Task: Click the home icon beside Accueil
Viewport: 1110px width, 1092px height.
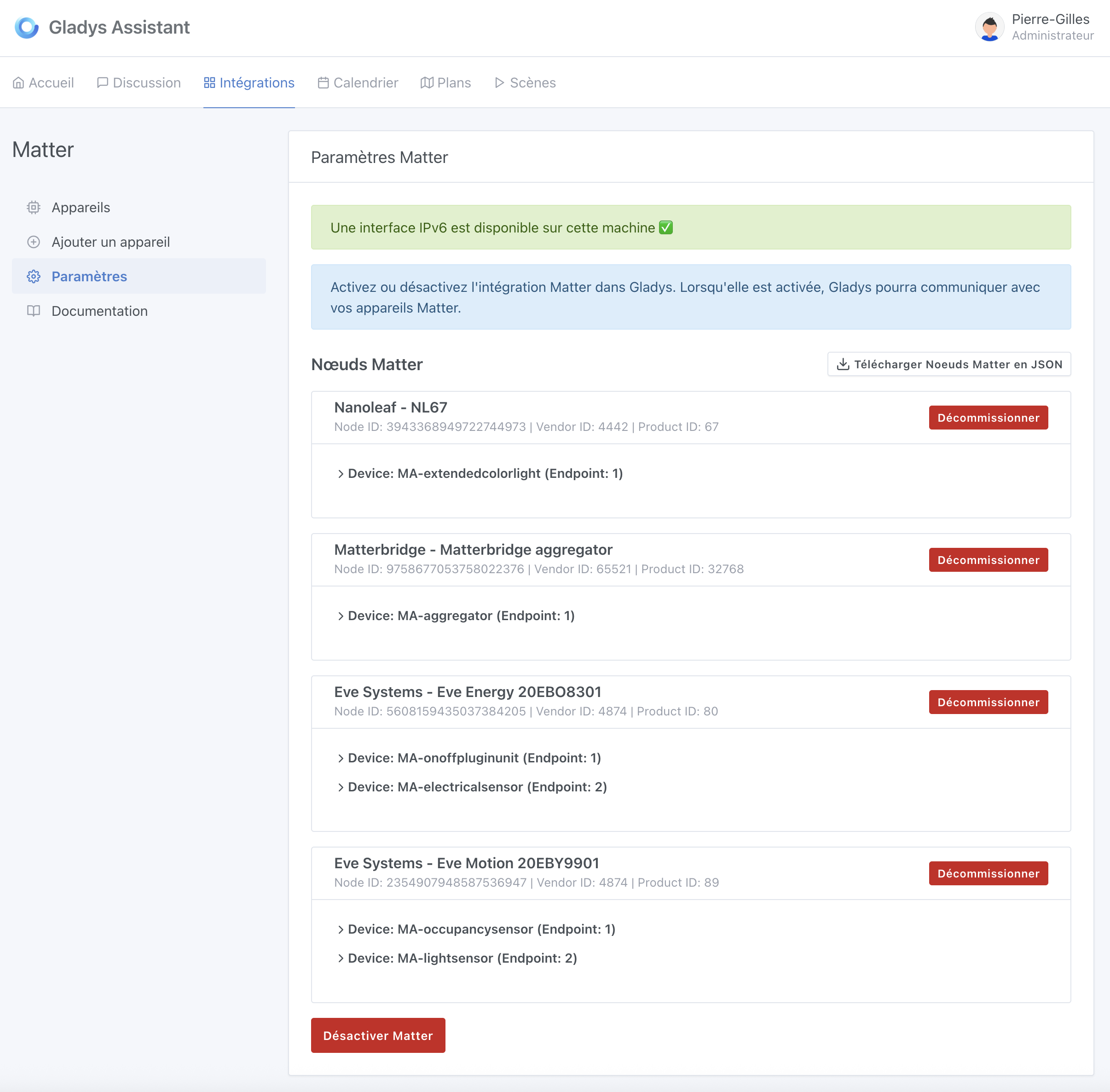Action: point(19,82)
